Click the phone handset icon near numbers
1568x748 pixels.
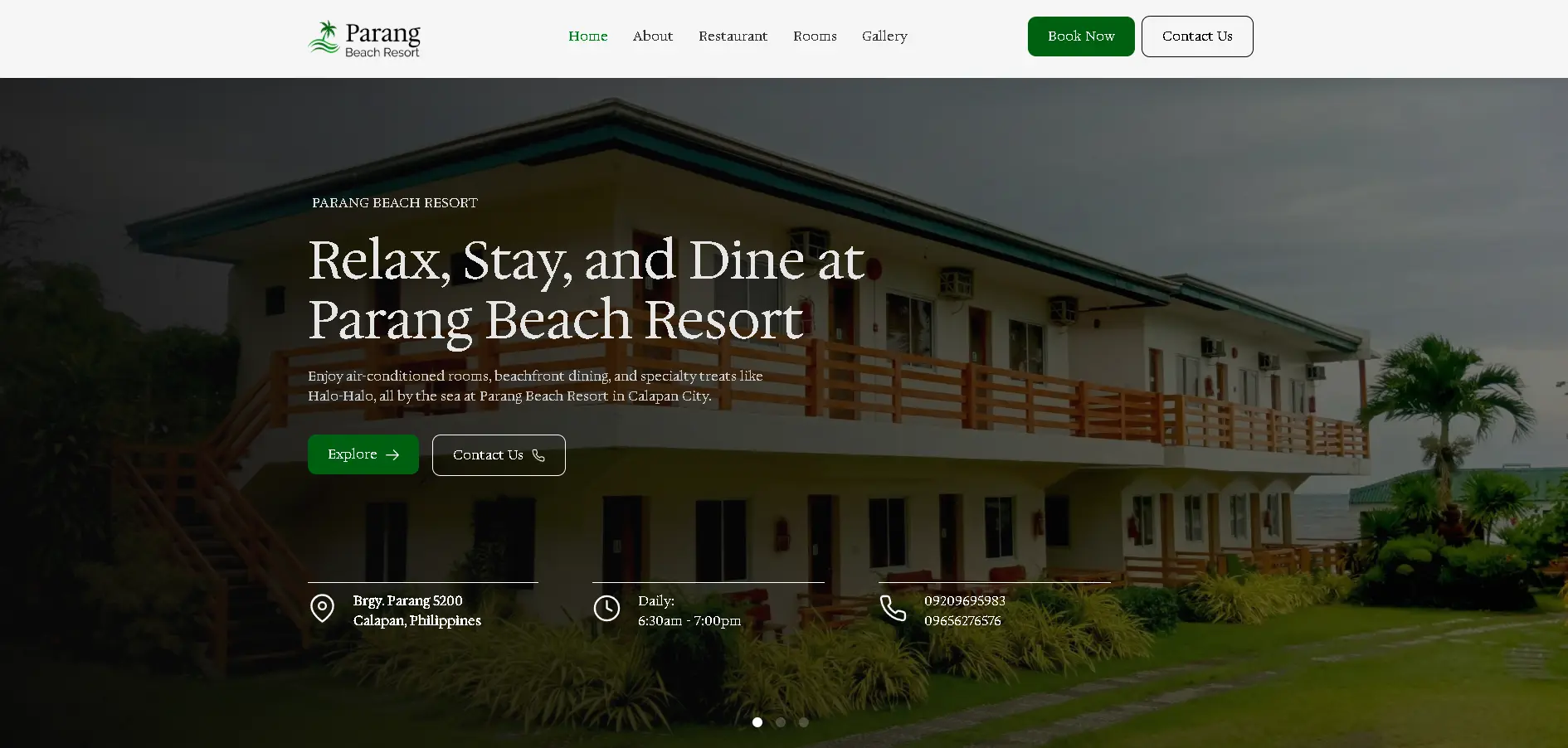coord(893,608)
